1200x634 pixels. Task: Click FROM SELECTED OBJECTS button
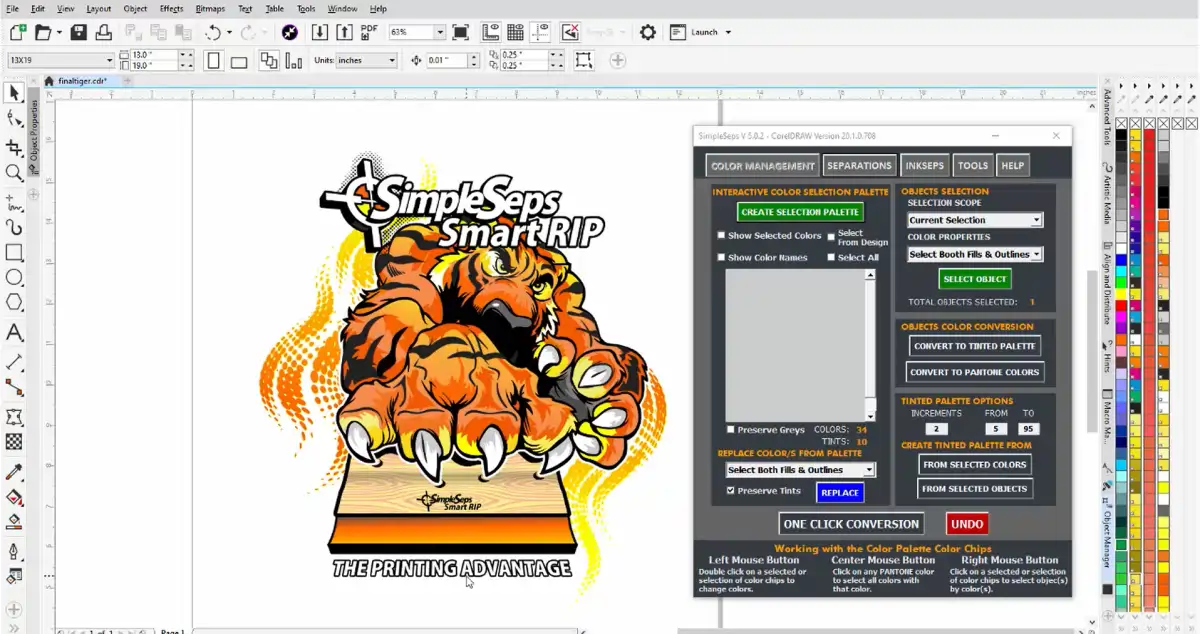tap(975, 489)
